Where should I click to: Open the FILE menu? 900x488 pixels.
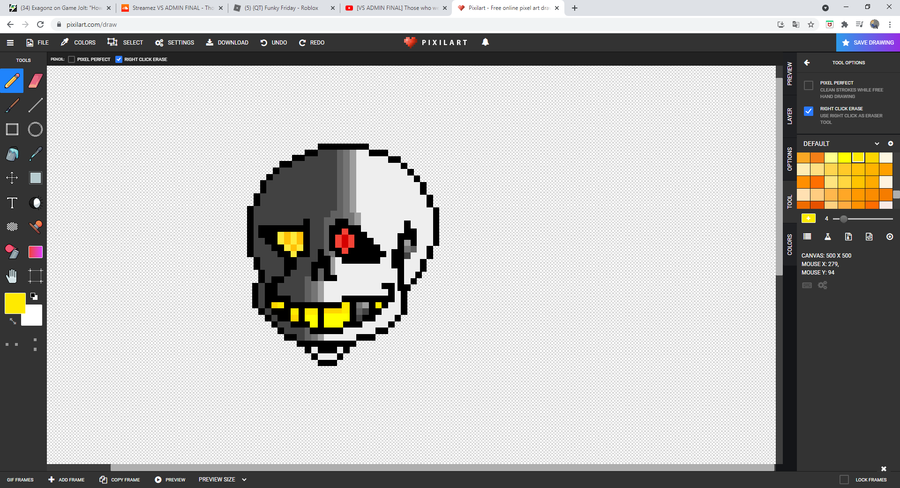coord(37,42)
